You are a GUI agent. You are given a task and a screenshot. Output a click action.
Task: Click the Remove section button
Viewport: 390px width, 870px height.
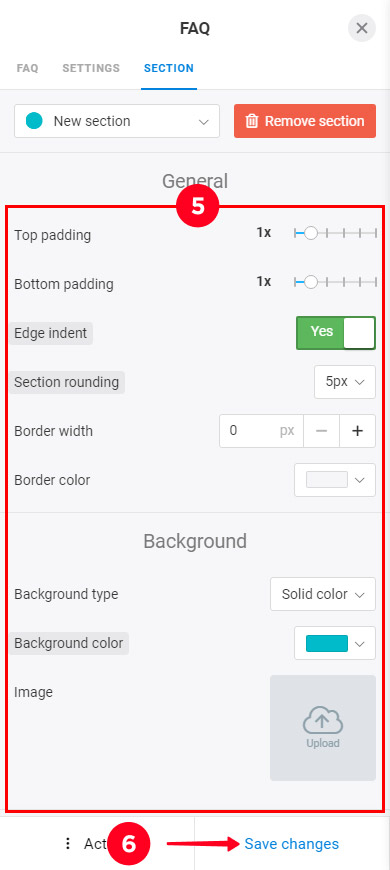(305, 121)
